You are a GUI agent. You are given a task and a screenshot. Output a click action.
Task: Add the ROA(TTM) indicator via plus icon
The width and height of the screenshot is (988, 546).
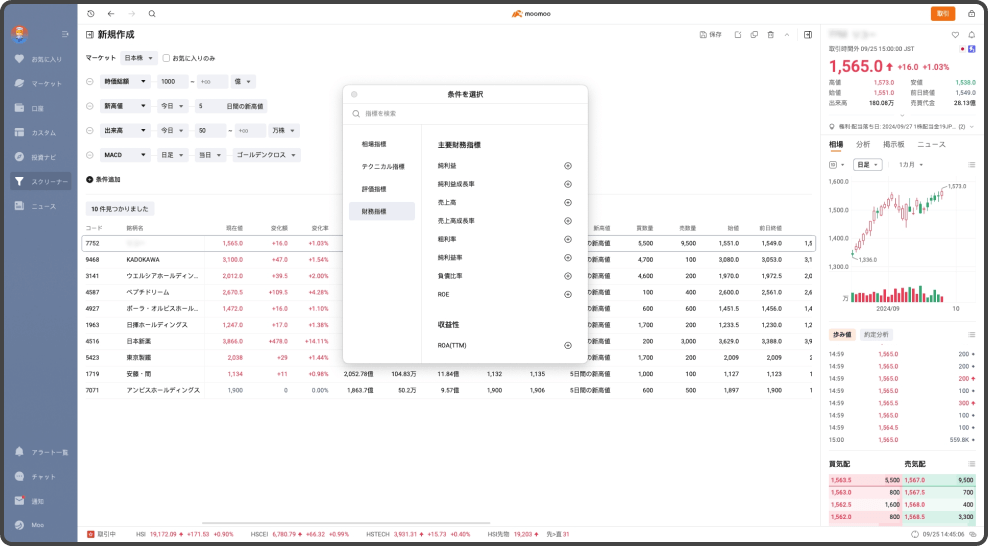tap(568, 345)
